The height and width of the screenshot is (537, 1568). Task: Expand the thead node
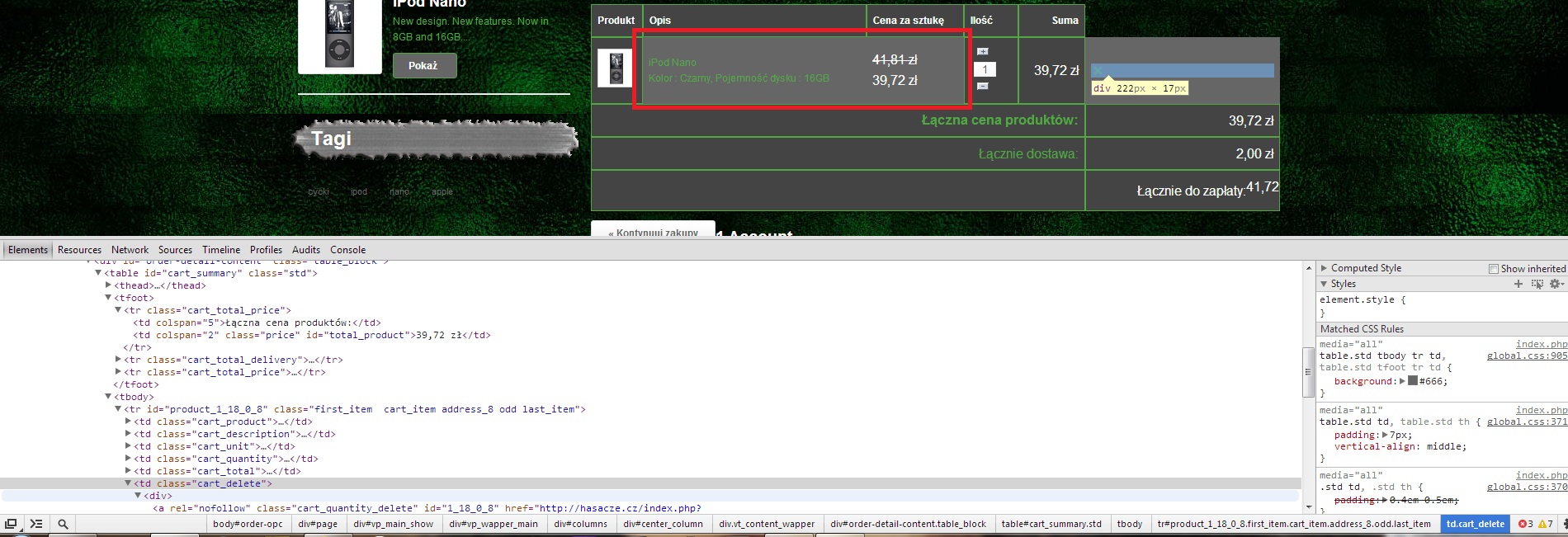108,285
